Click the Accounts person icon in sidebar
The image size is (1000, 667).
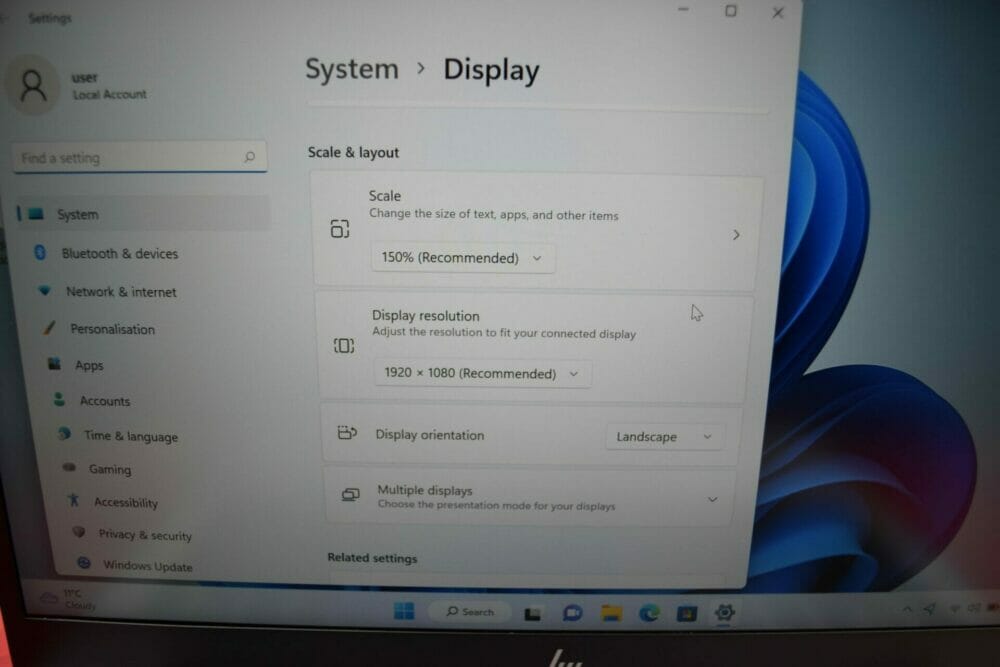pos(59,399)
